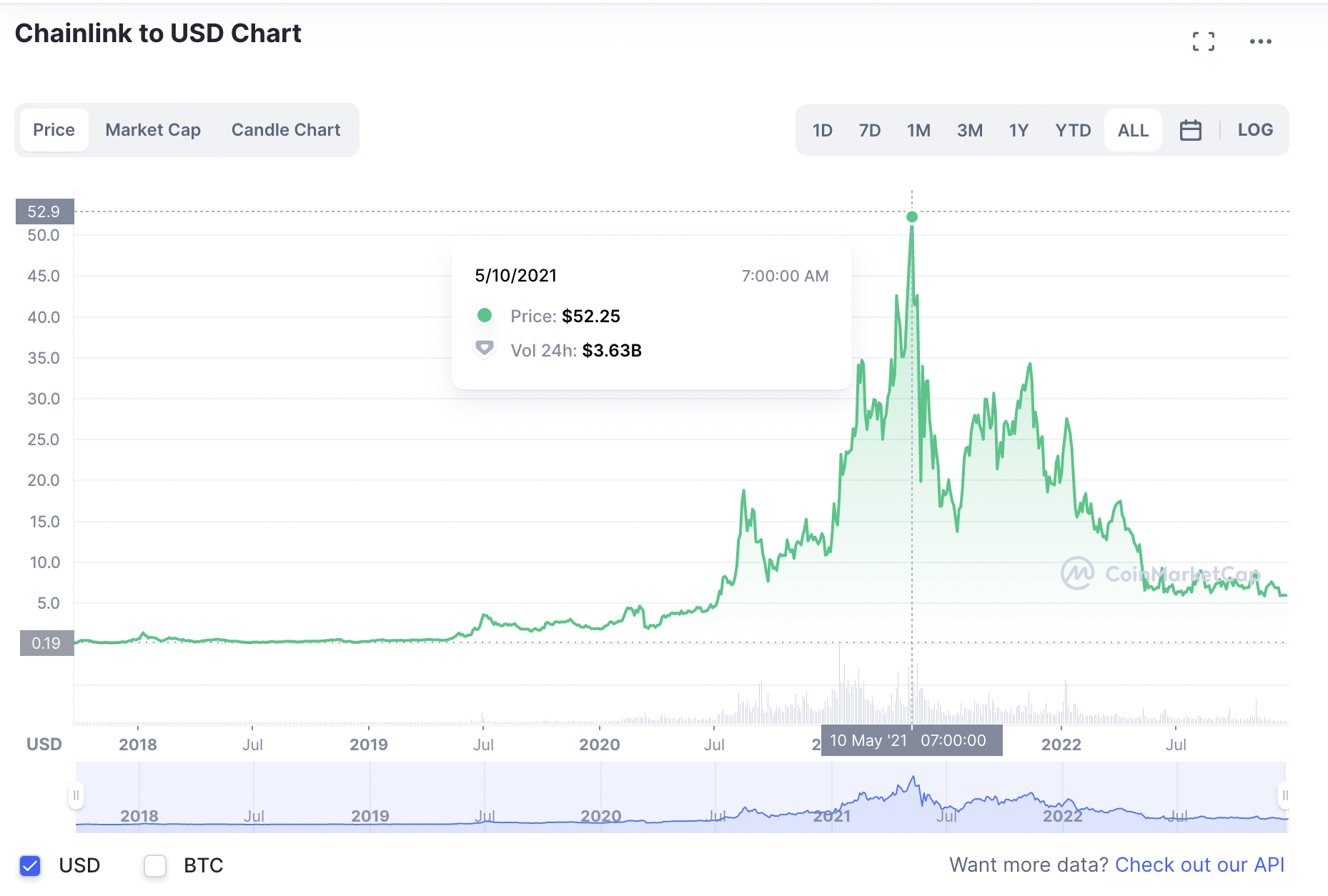Select the 1Y time range
This screenshot has height=896, width=1328.
[1019, 129]
